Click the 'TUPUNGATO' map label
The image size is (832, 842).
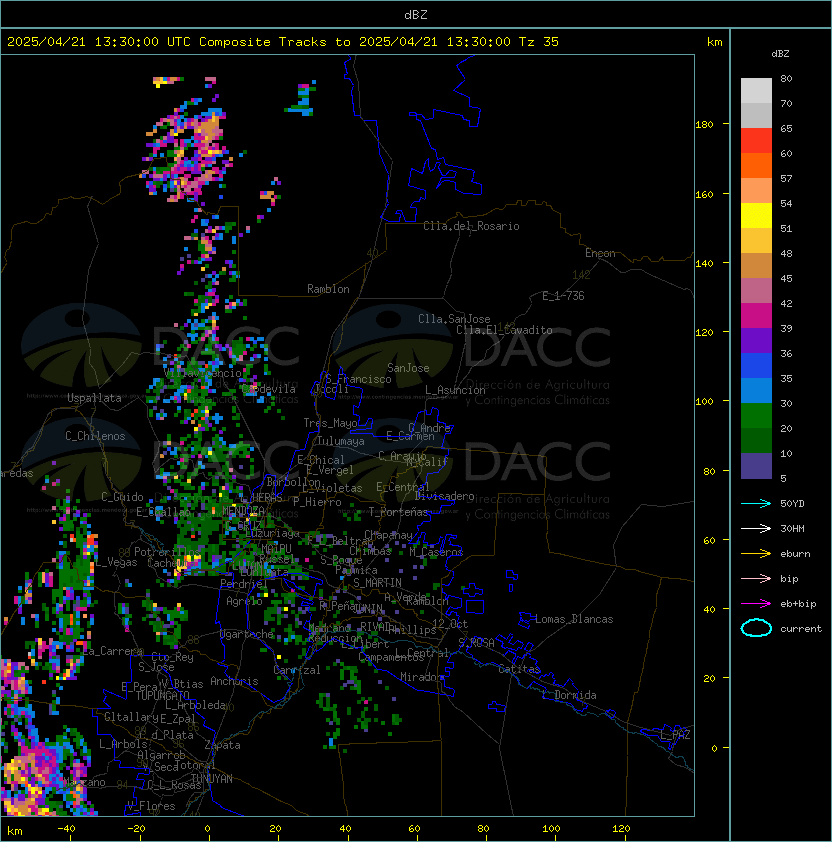click(162, 695)
